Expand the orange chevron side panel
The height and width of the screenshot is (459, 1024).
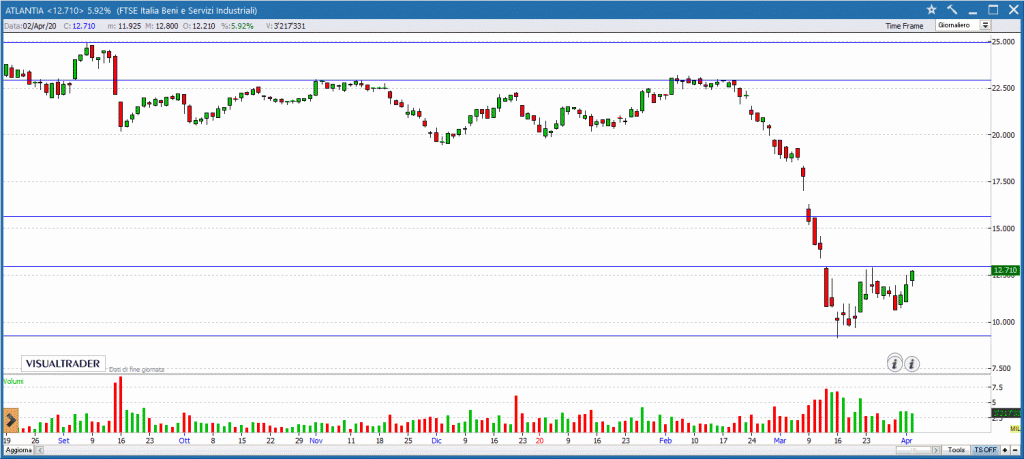coord(10,422)
